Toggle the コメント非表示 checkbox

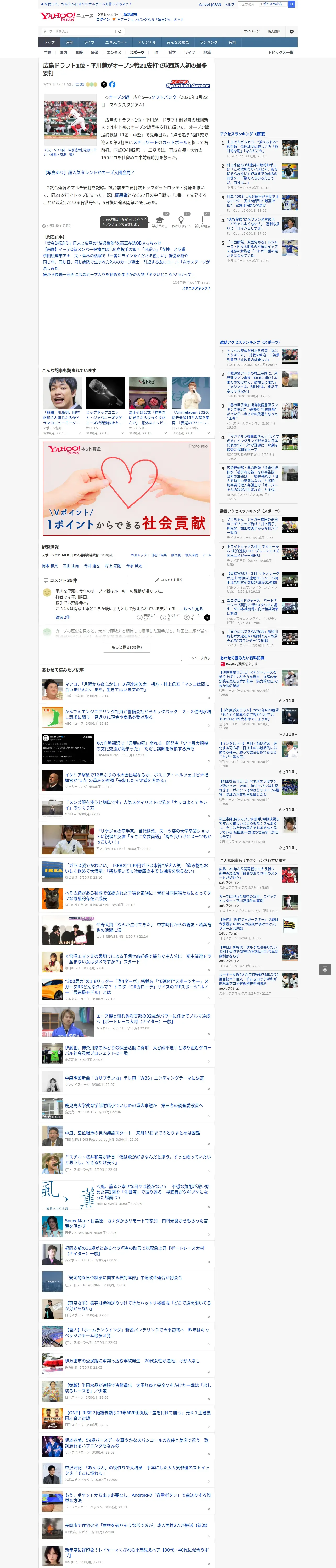pyautogui.click(x=183, y=658)
